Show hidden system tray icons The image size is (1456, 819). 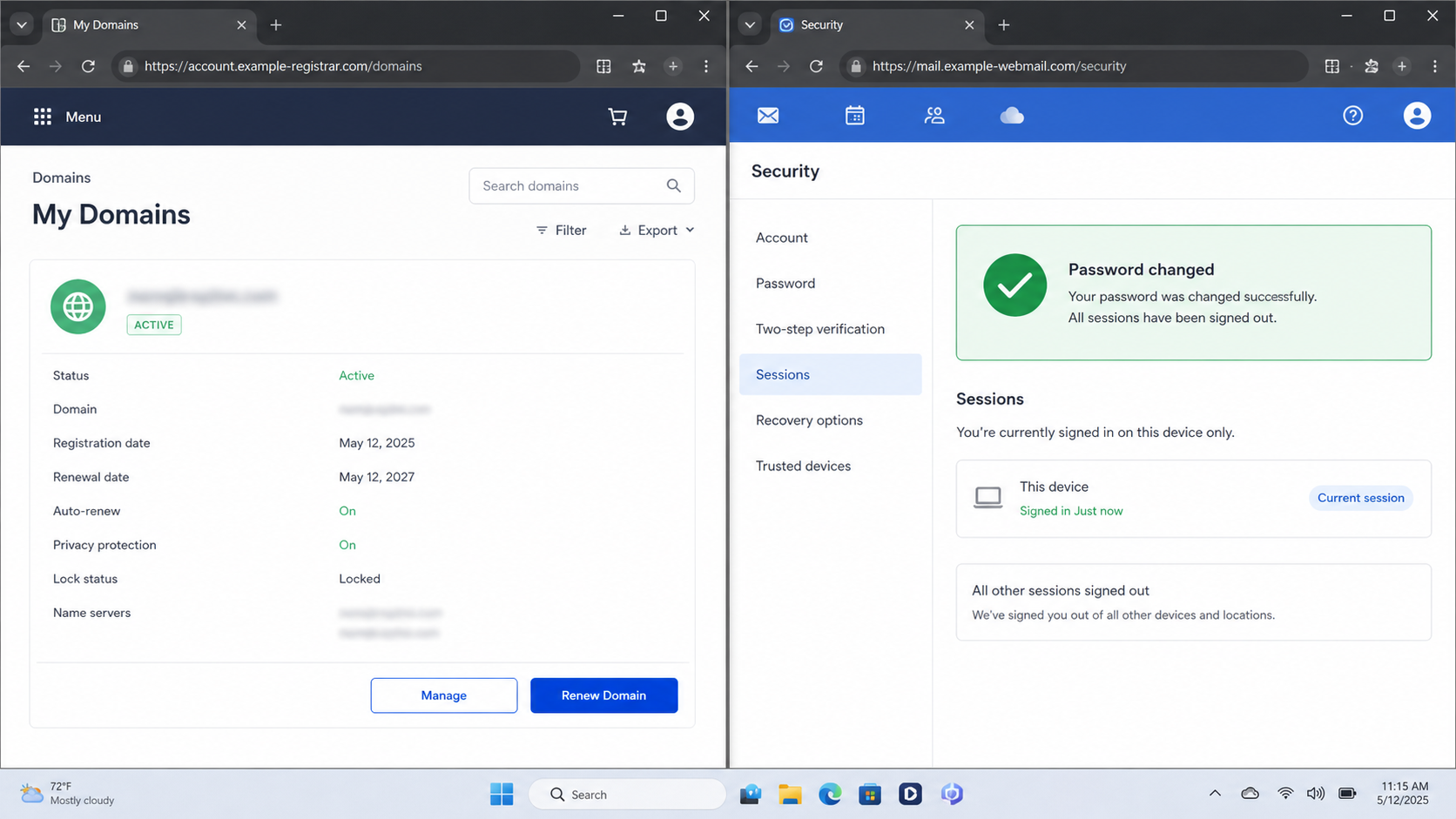pyautogui.click(x=1215, y=793)
